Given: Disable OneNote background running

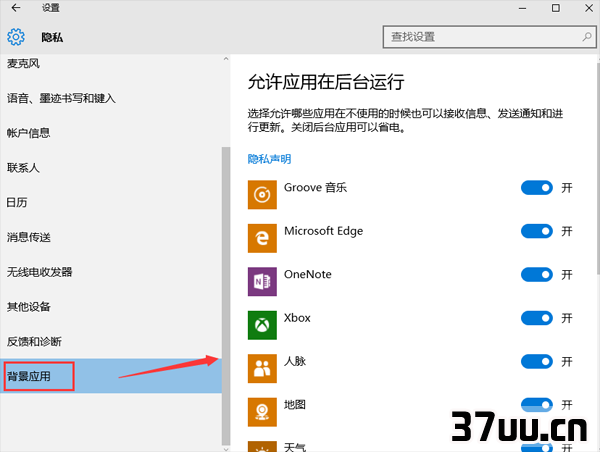Looking at the screenshot, I should point(536,274).
